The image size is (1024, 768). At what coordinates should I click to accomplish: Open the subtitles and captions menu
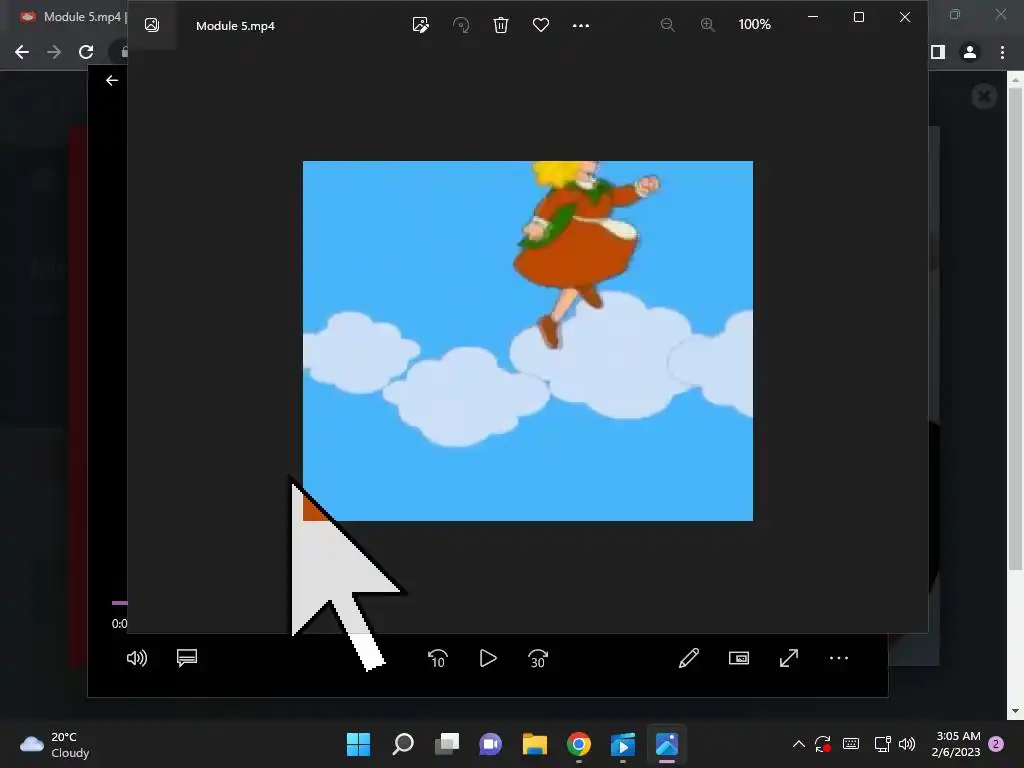point(187,658)
